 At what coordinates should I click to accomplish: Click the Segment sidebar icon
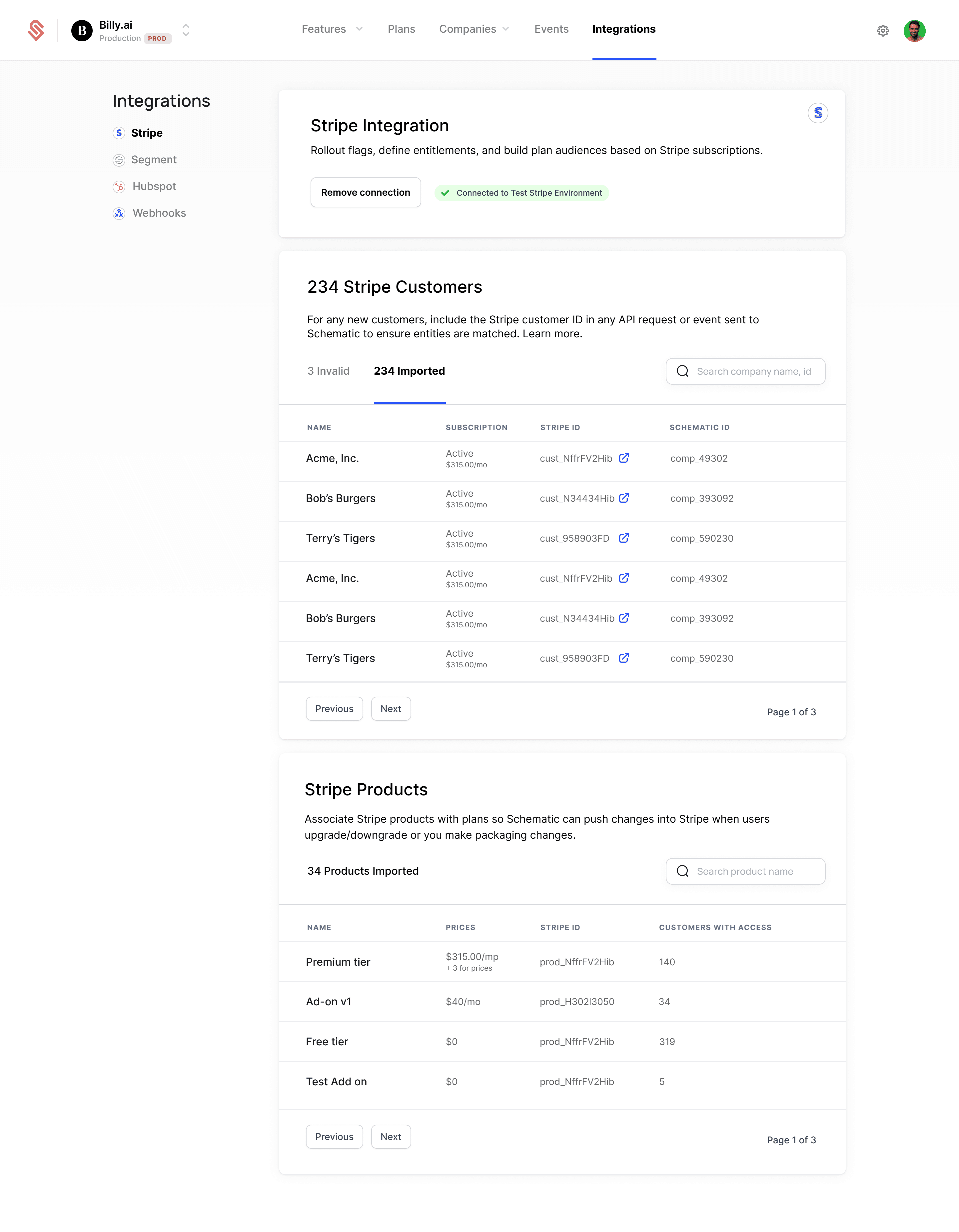tap(119, 160)
